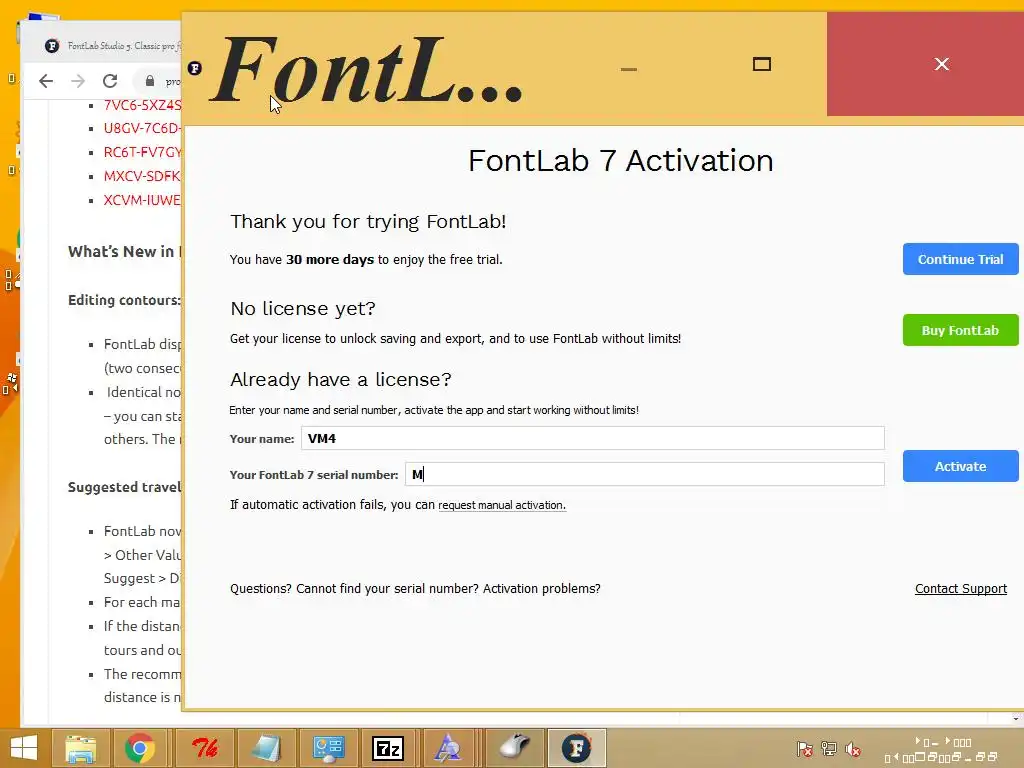This screenshot has width=1024, height=768.
Task: Close the FontLab activation window
Action: click(941, 64)
